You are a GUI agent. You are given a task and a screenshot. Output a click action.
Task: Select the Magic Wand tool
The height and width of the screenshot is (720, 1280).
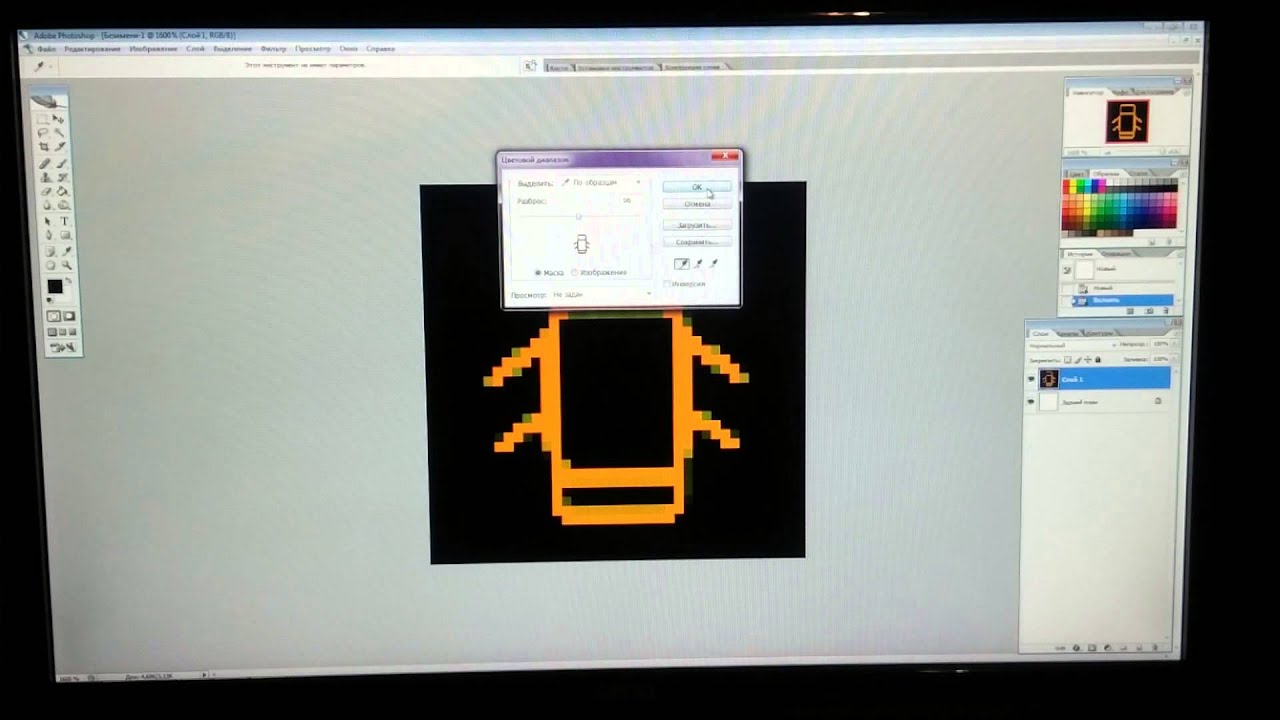coord(60,132)
